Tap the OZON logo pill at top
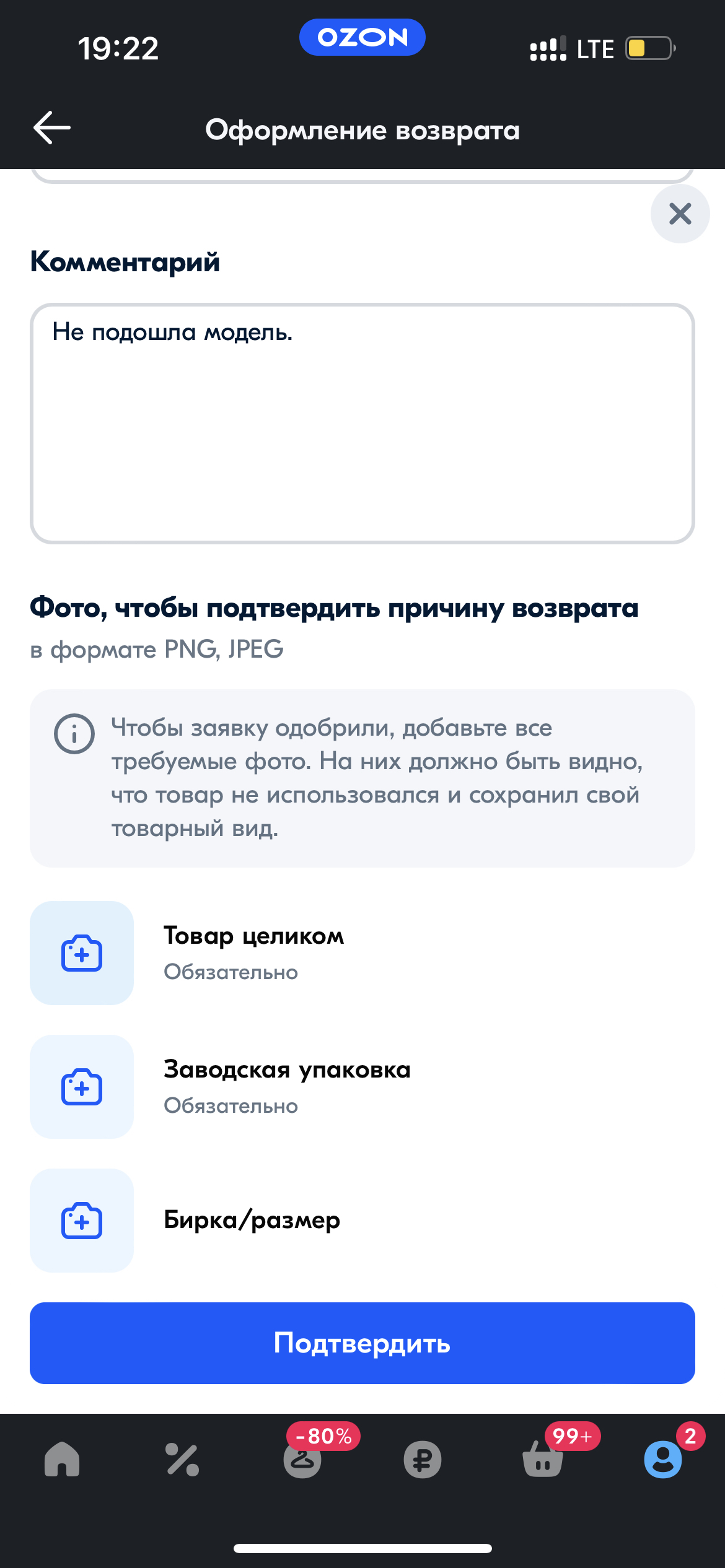The height and width of the screenshot is (1568, 725). (362, 37)
